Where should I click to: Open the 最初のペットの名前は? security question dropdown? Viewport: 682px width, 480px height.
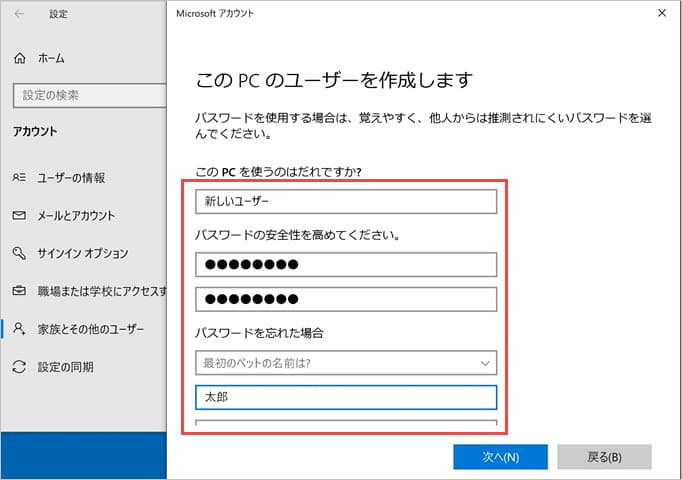click(346, 363)
